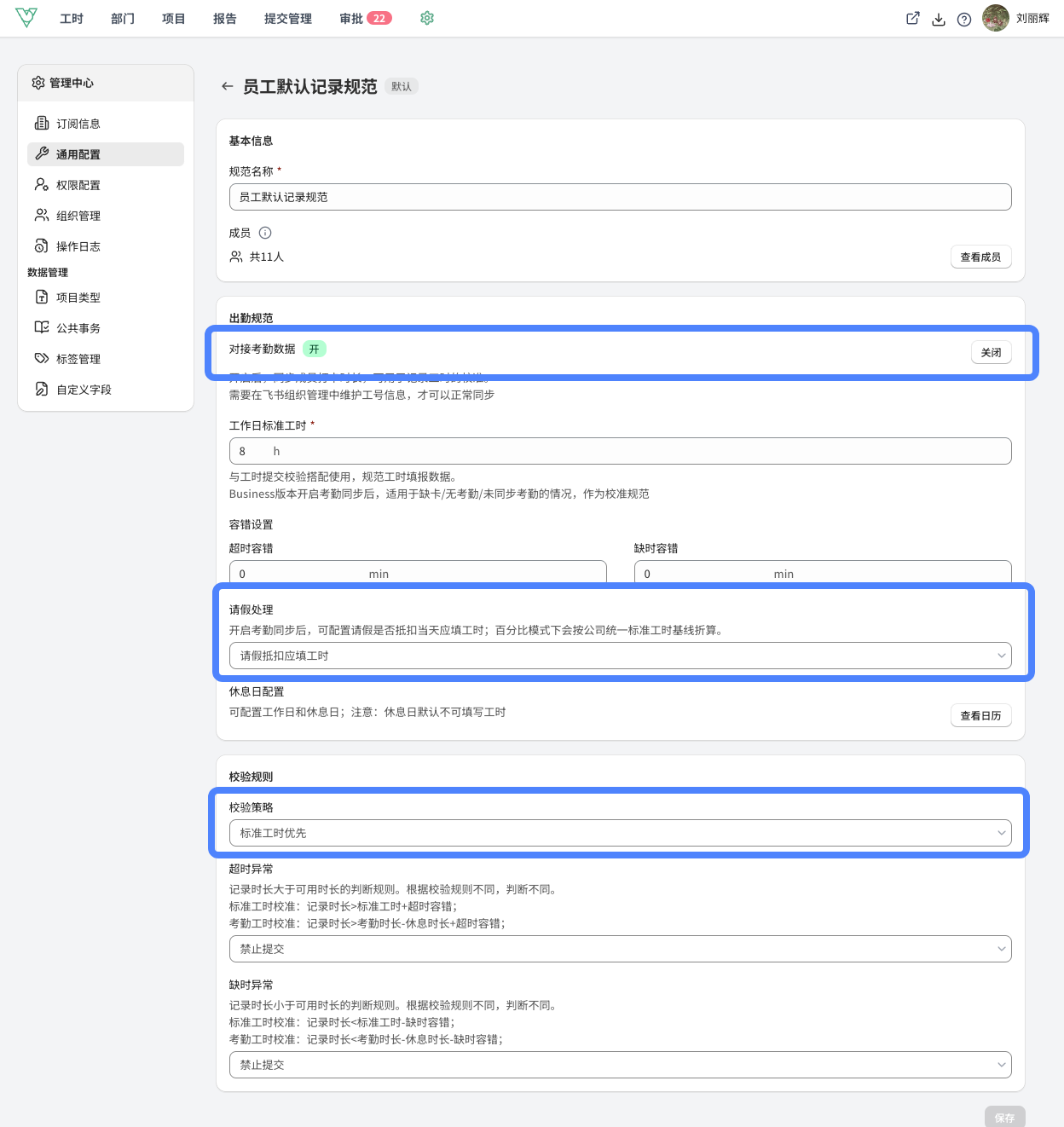This screenshot has height=1127, width=1064.
Task: Click the 默认 tag beside the title
Action: (x=402, y=86)
